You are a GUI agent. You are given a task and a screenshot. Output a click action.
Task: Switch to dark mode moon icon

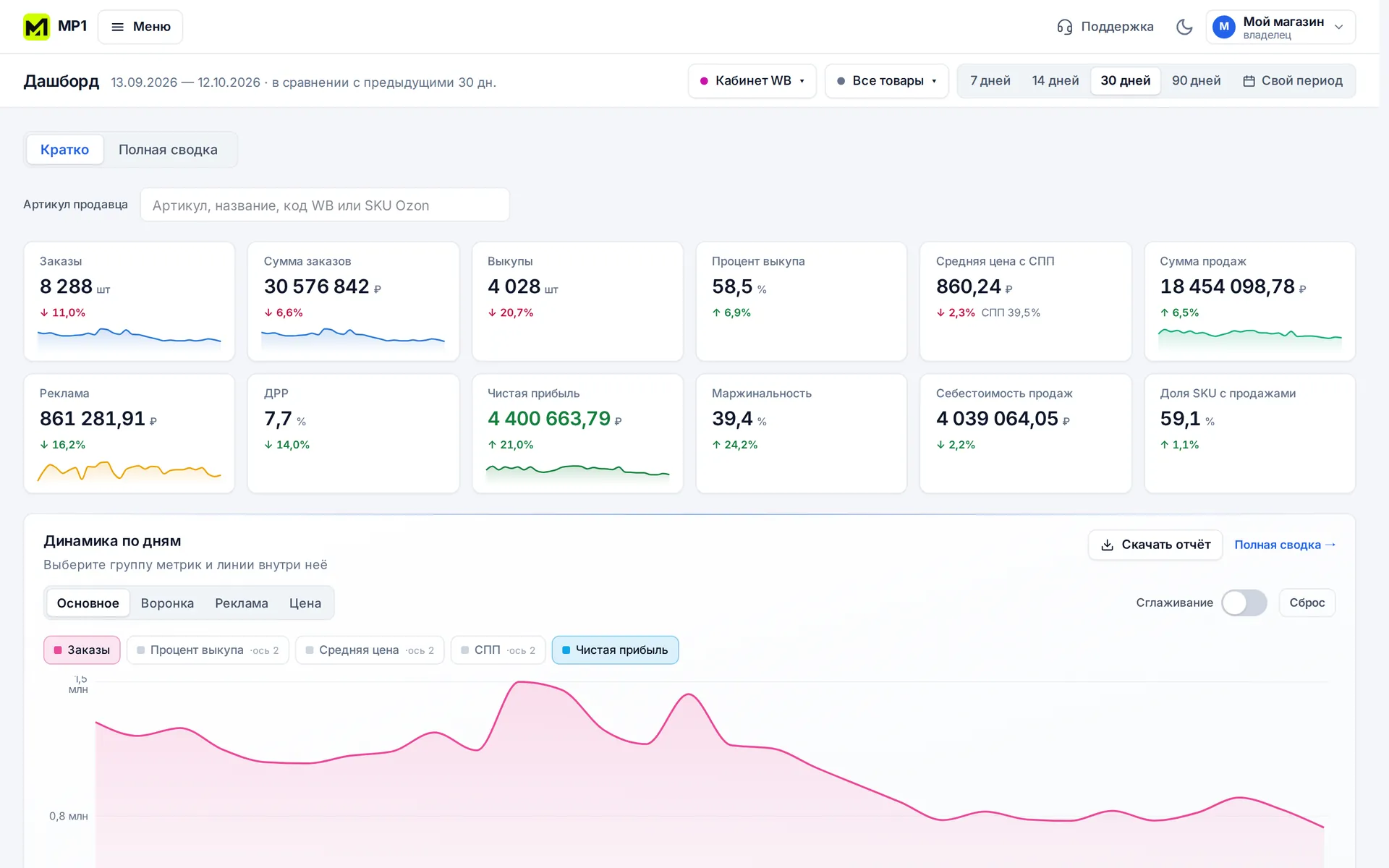[x=1184, y=27]
